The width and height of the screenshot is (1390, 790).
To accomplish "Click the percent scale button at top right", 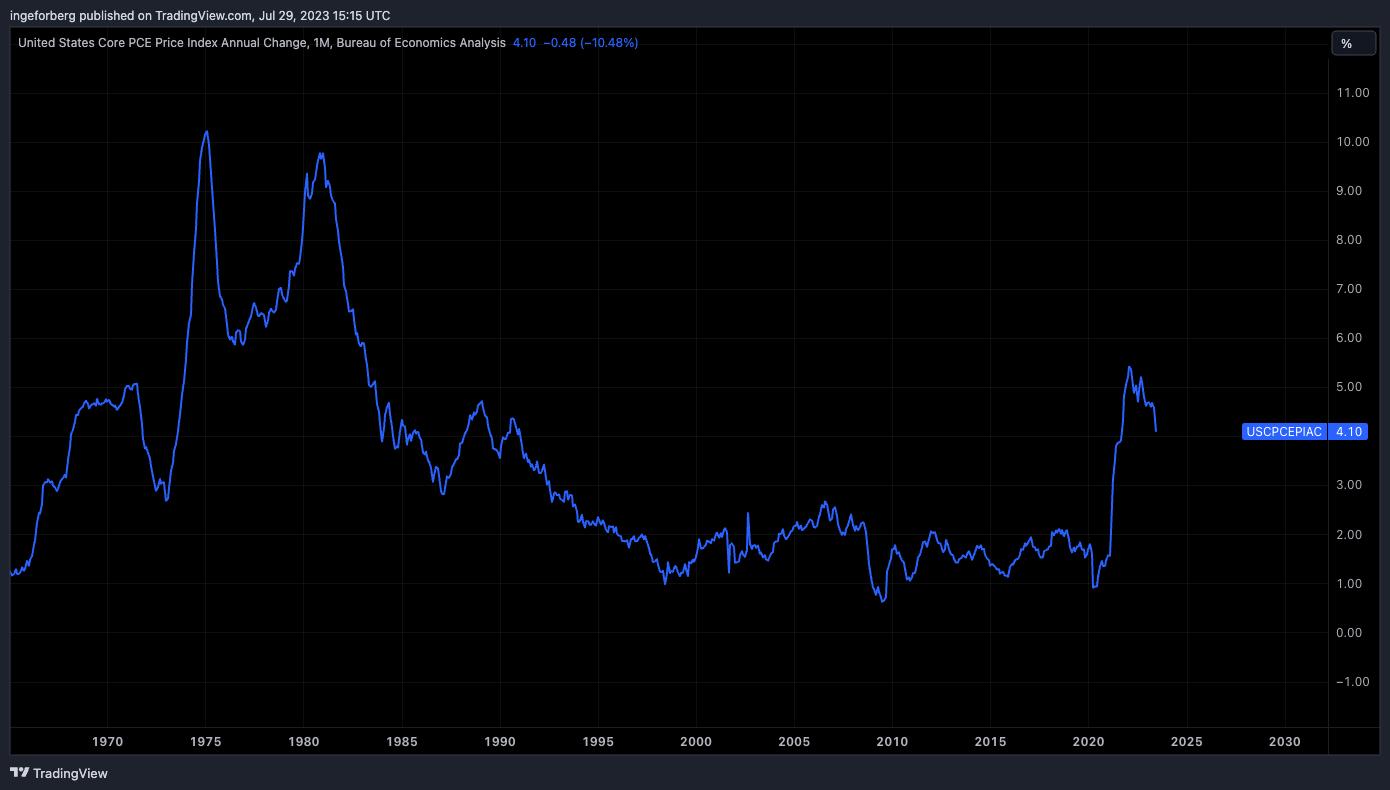I will pyautogui.click(x=1353, y=43).
